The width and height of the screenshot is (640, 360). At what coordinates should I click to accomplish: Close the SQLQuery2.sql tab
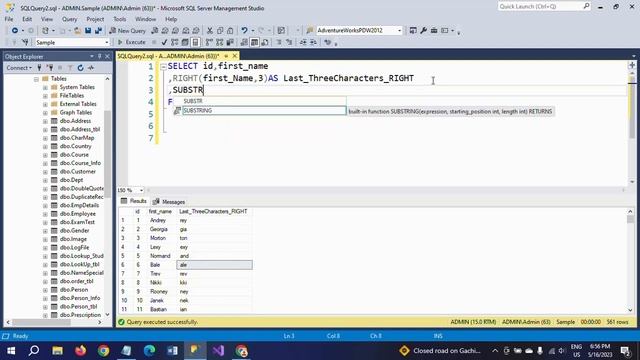tap(235, 56)
